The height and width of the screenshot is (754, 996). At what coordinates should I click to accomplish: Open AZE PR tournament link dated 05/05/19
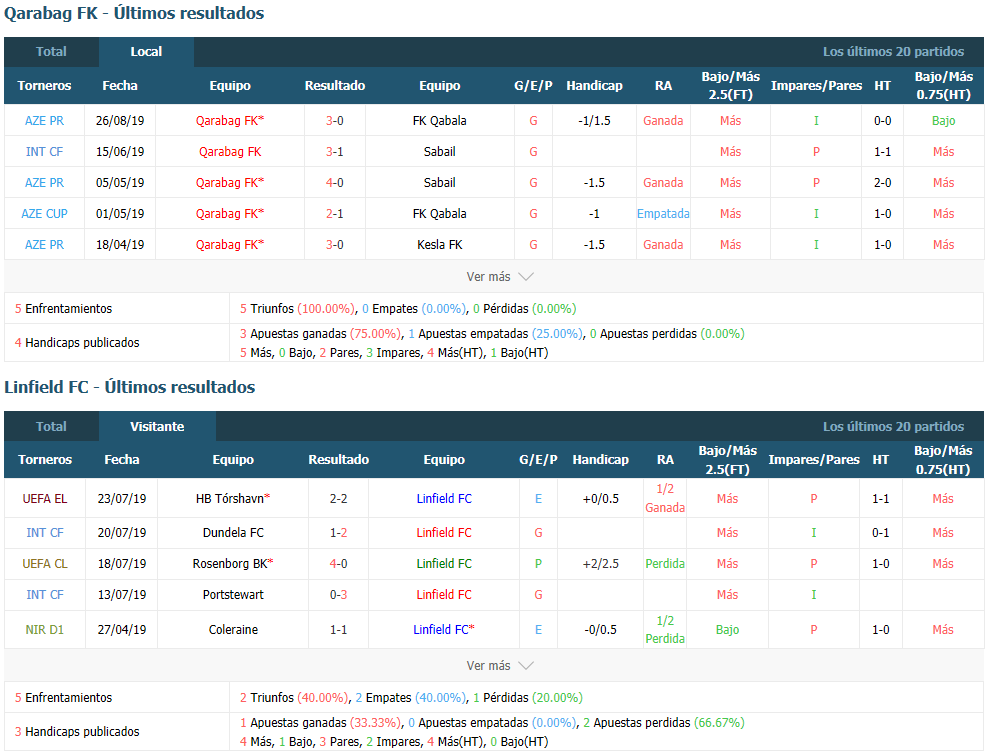click(x=44, y=183)
